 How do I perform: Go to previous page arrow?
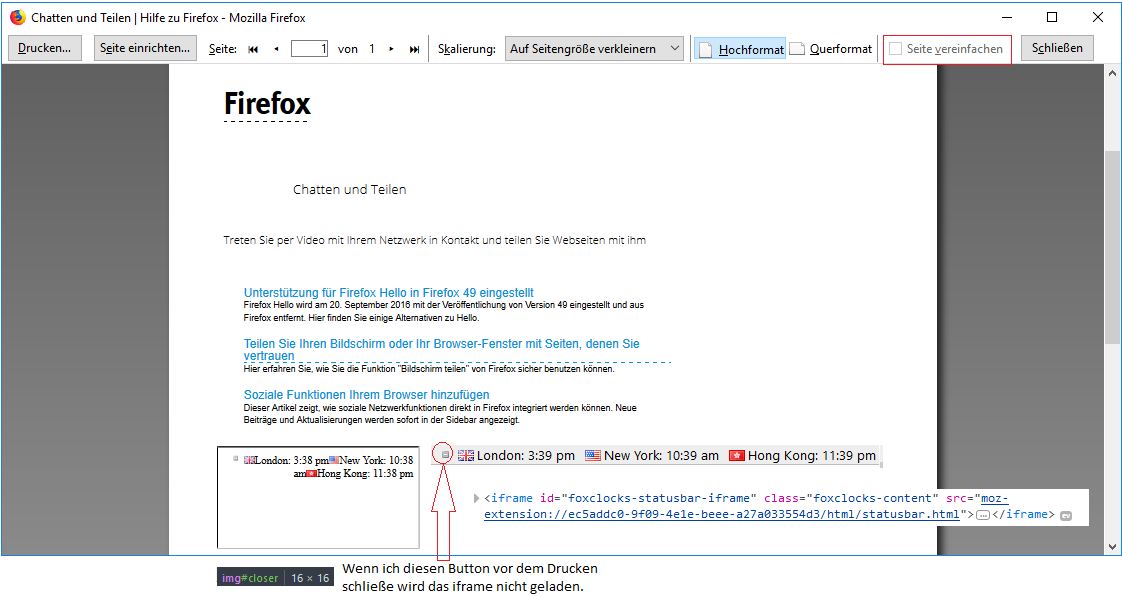tap(276, 49)
